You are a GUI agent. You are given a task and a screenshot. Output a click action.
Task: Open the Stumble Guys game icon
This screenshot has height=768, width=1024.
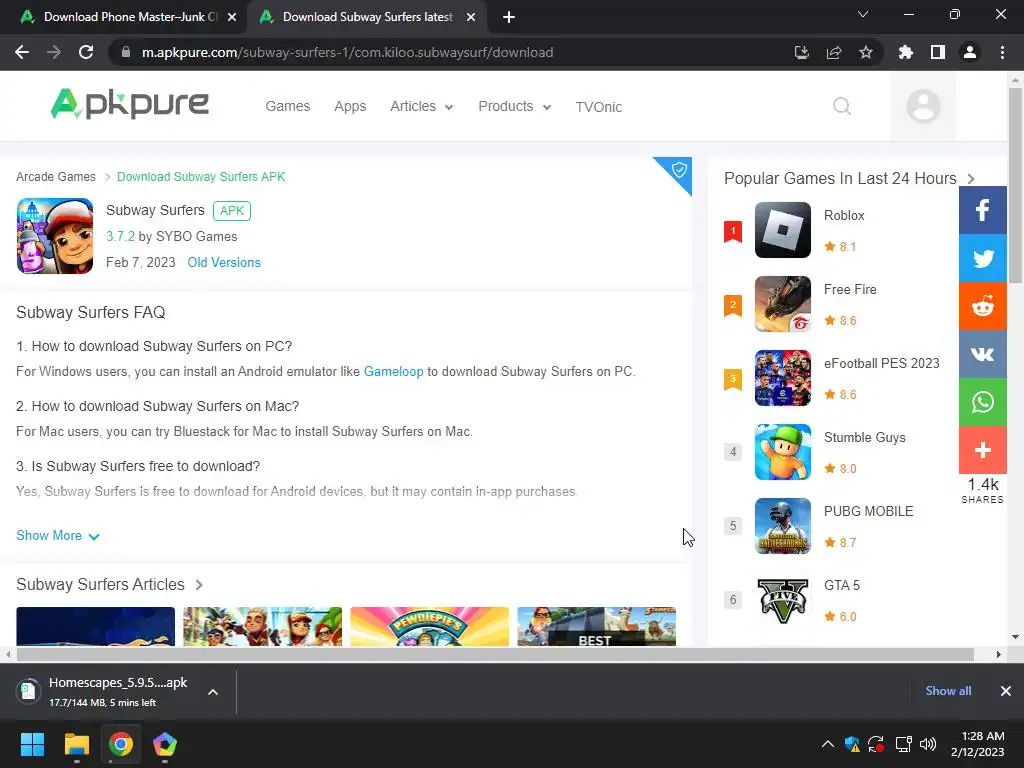click(x=782, y=452)
